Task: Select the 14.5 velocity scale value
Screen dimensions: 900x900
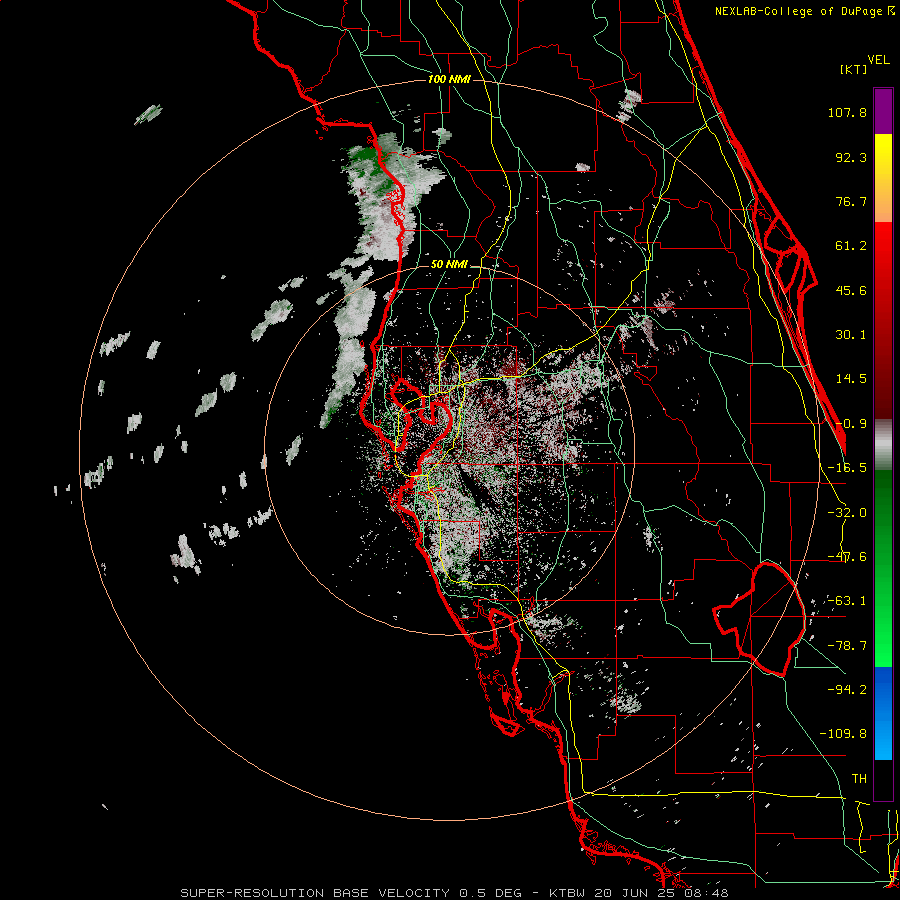Action: pos(851,379)
